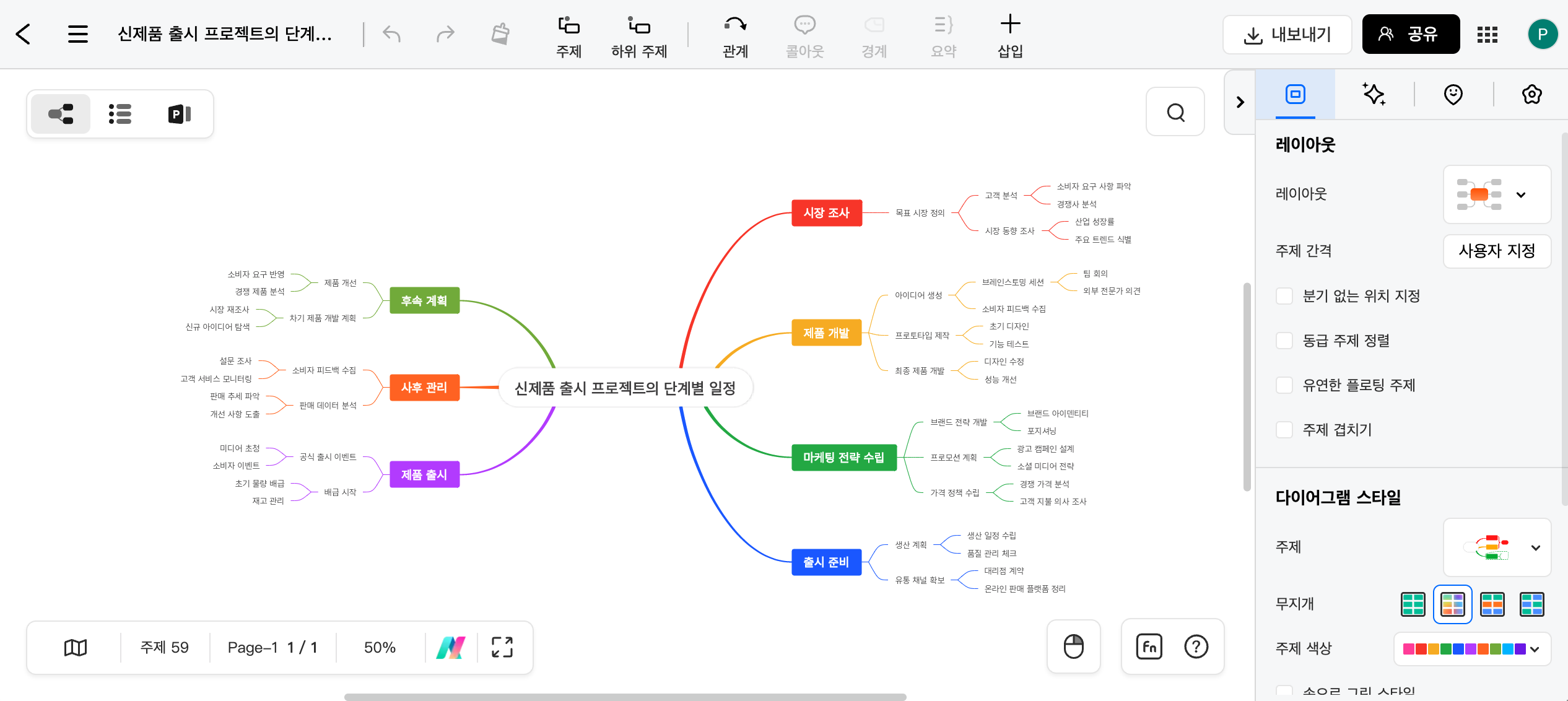Open the 주제 theme style dropdown

tap(1497, 547)
